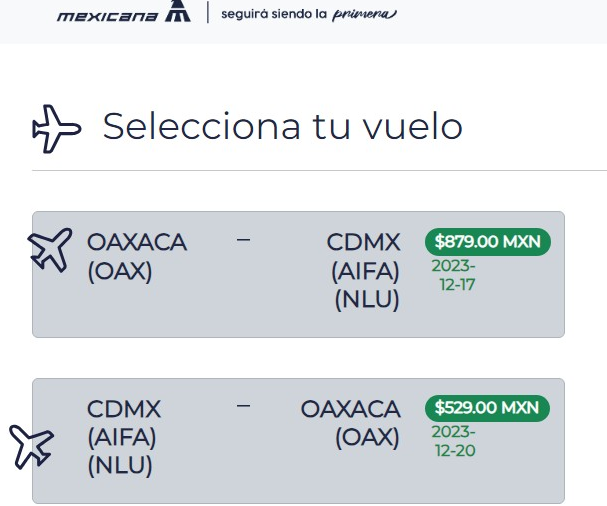Choose the $879.00 MXN fare badge
Viewport: 607px width, 506px height.
point(488,241)
